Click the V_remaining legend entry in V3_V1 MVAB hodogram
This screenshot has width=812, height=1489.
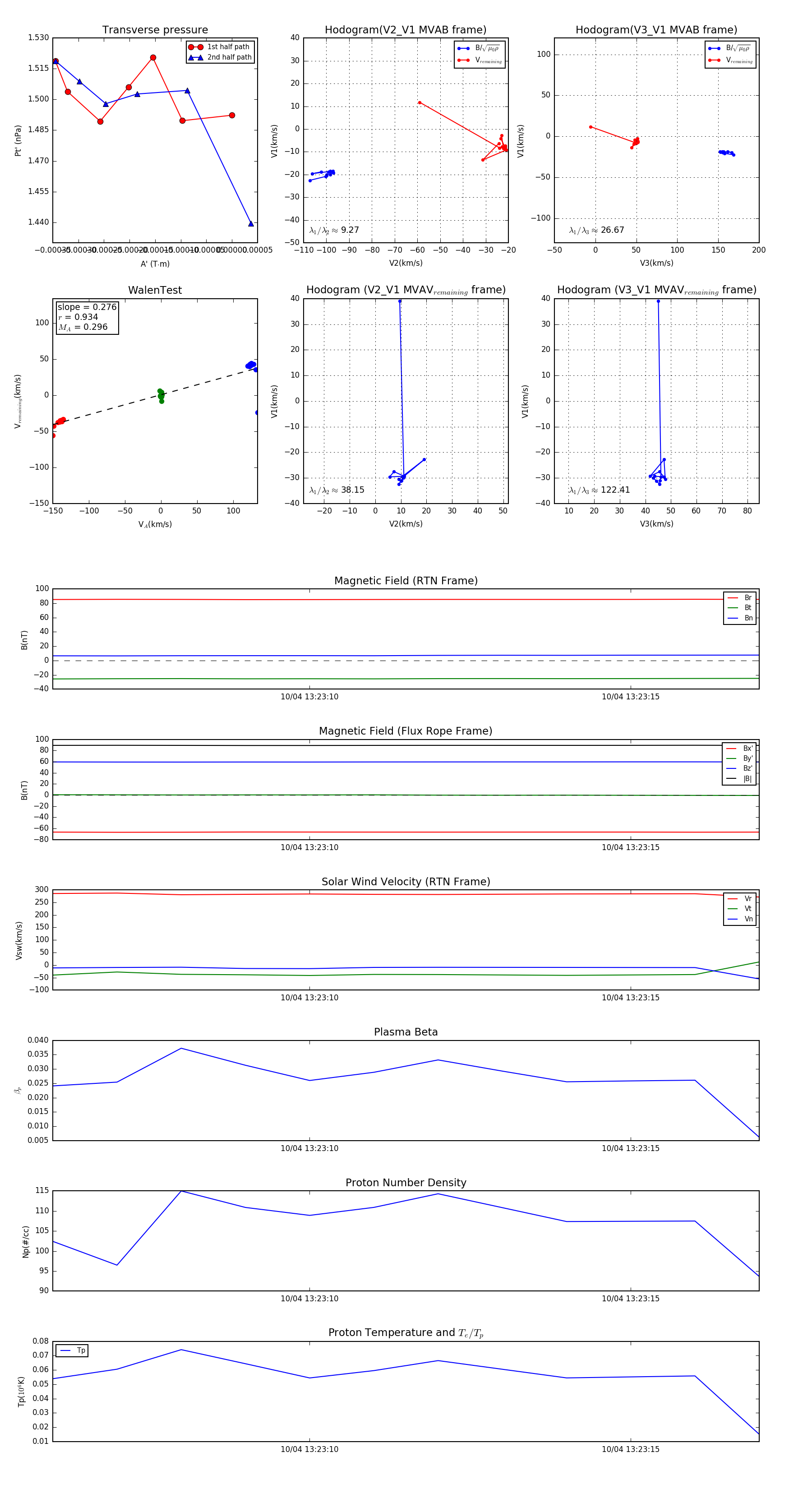pos(730,60)
